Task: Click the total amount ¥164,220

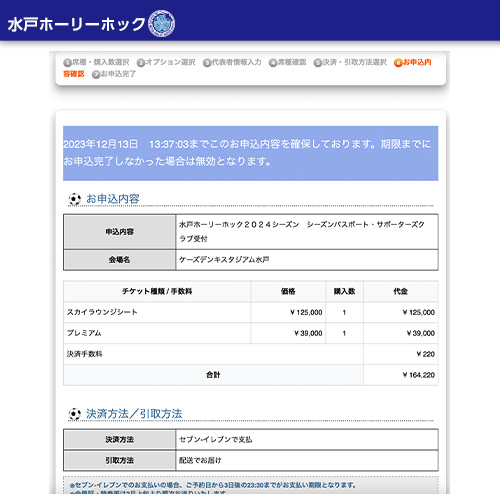Action: pyautogui.click(x=419, y=375)
